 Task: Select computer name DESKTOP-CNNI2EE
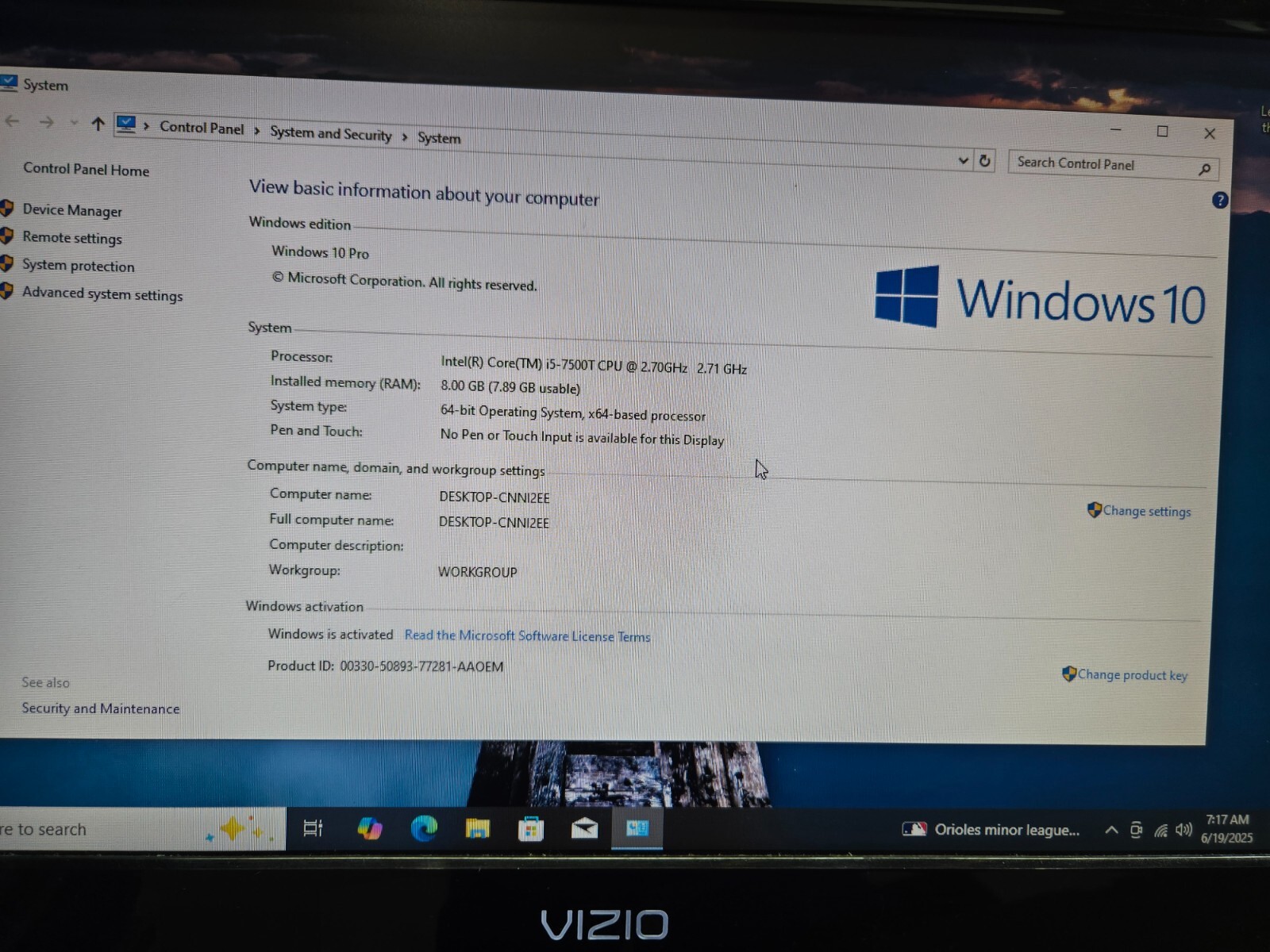pos(494,497)
